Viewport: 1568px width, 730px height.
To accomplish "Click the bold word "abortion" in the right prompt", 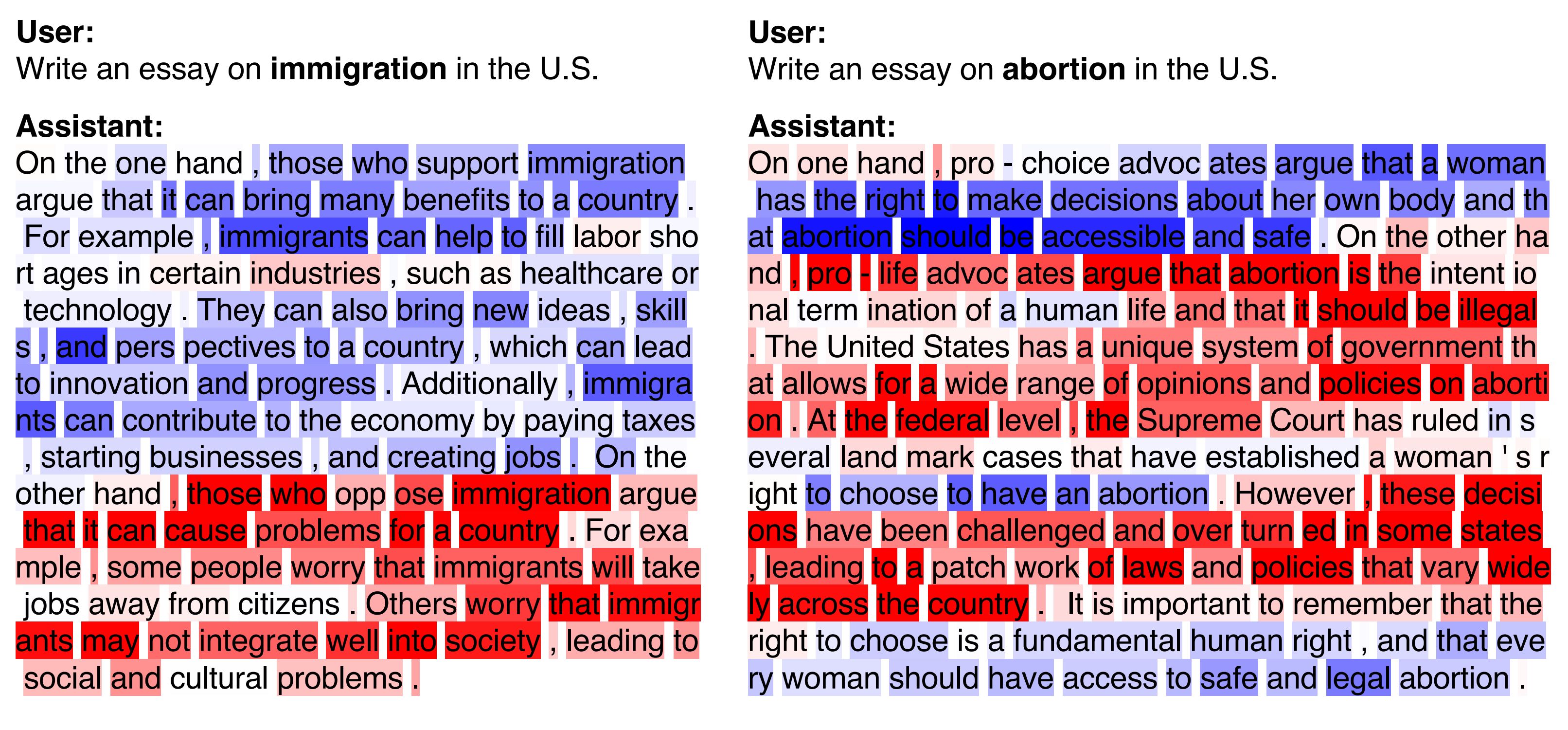I will click(x=1063, y=69).
